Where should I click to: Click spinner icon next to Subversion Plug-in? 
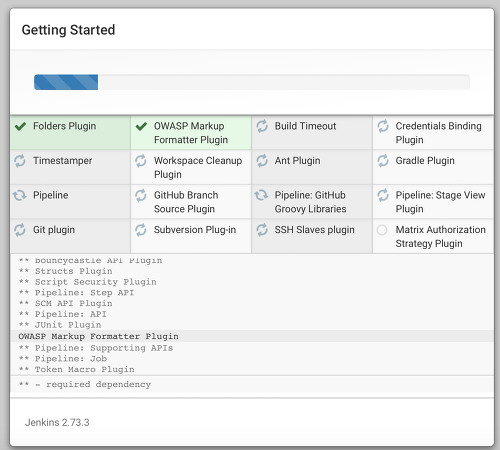(x=141, y=230)
